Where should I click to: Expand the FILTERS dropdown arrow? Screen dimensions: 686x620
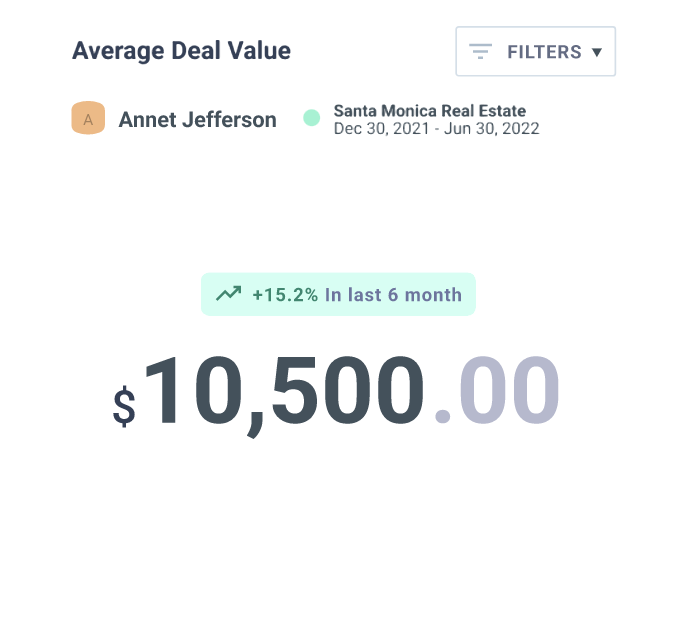597,52
